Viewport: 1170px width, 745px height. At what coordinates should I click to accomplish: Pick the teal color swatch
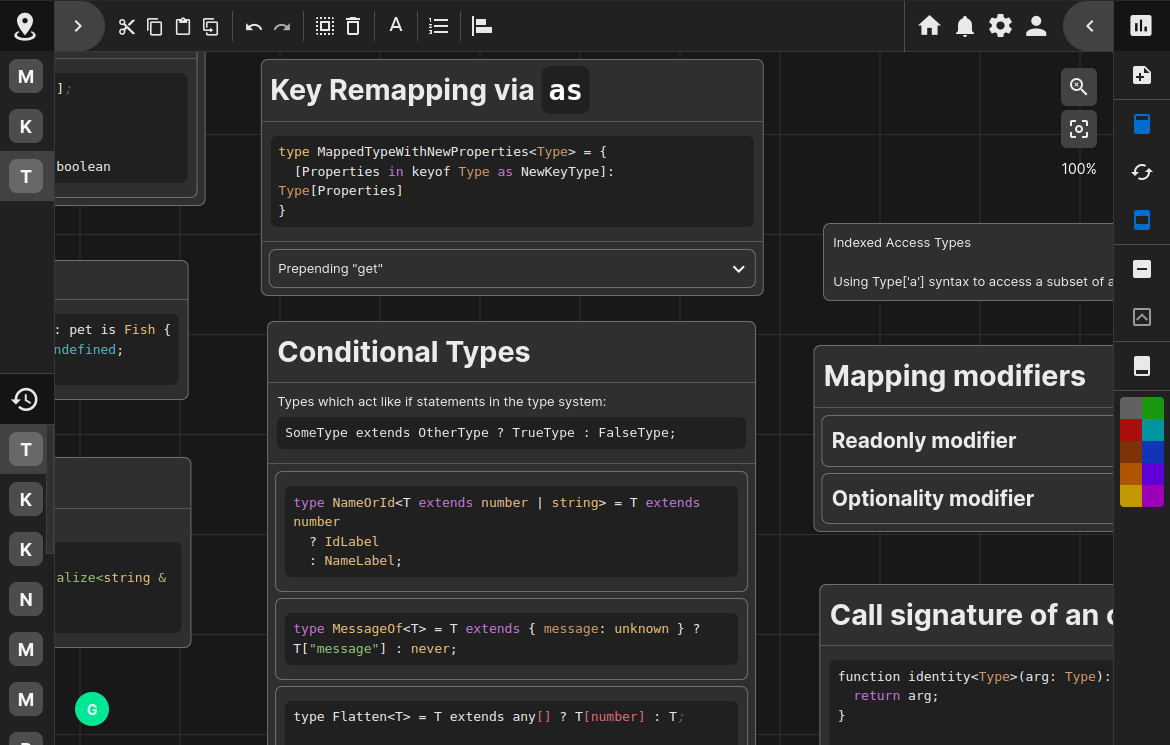pos(1153,430)
